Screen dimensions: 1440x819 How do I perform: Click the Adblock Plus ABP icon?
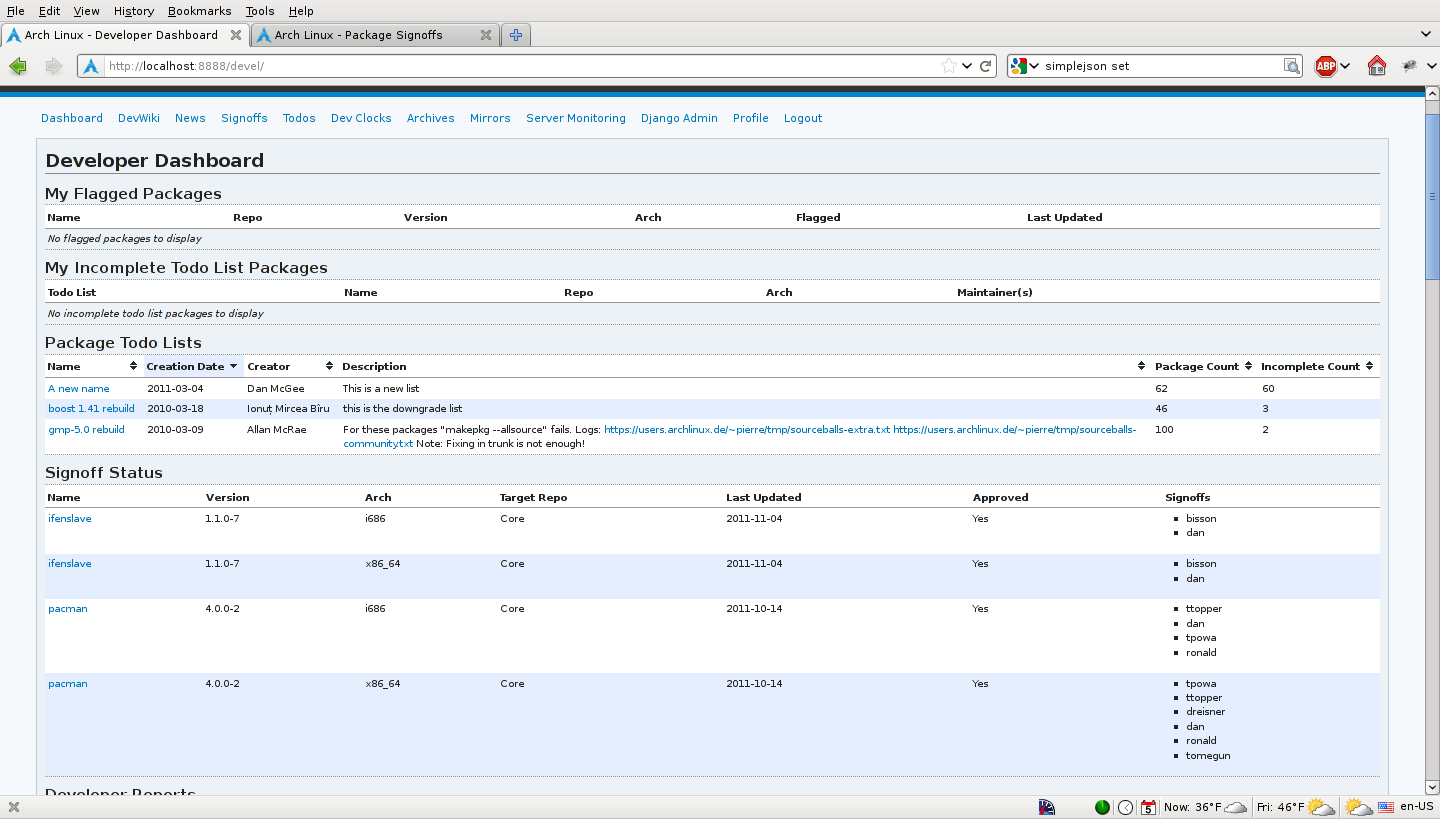point(1325,66)
